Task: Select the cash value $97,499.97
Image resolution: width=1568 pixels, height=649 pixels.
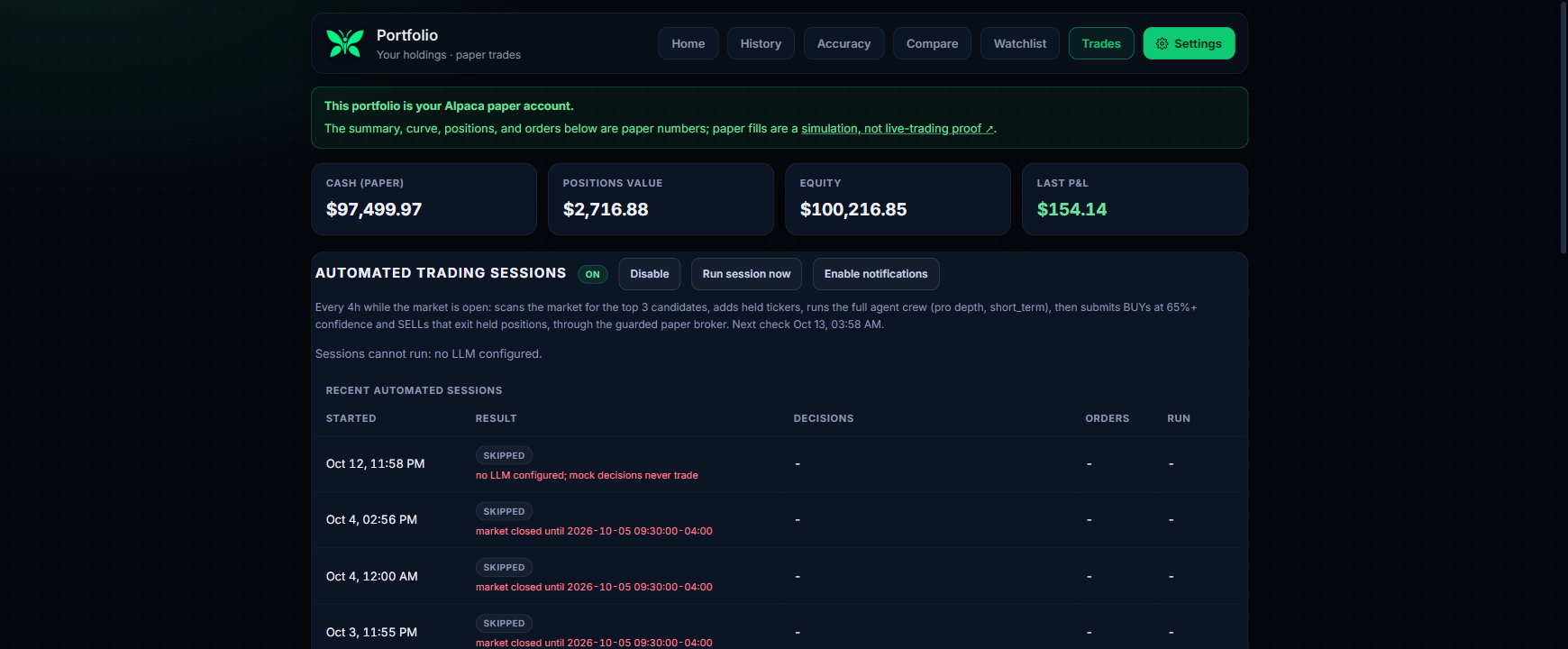Action: [x=374, y=209]
